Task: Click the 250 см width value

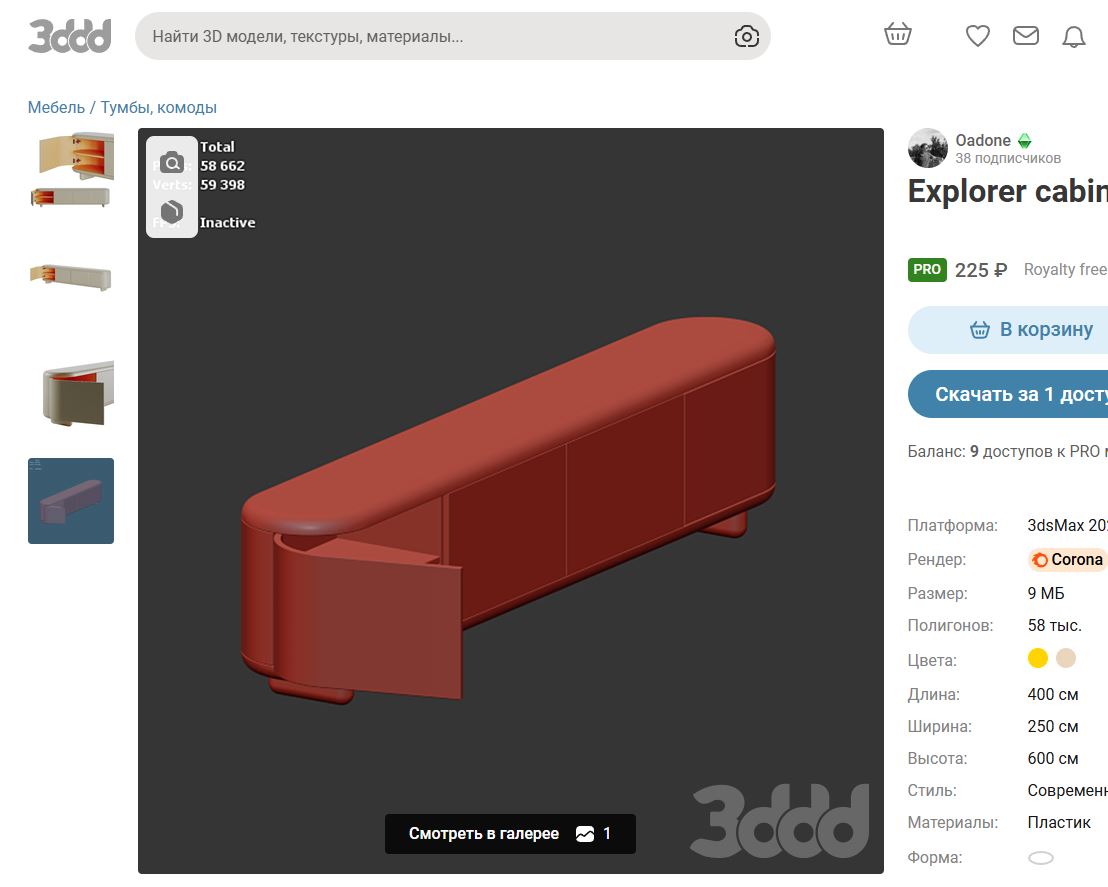Action: click(1053, 727)
